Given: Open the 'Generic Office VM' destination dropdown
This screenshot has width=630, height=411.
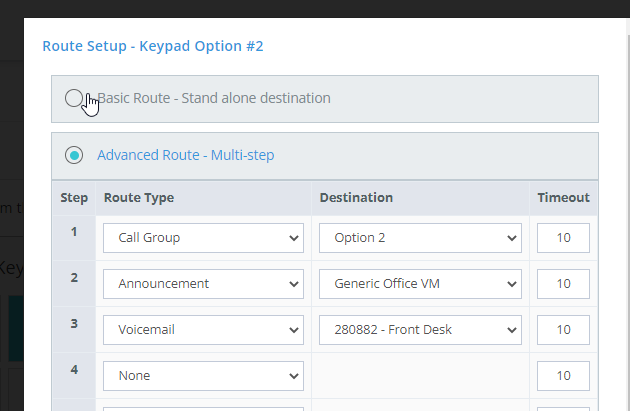Looking at the screenshot, I should pos(420,284).
